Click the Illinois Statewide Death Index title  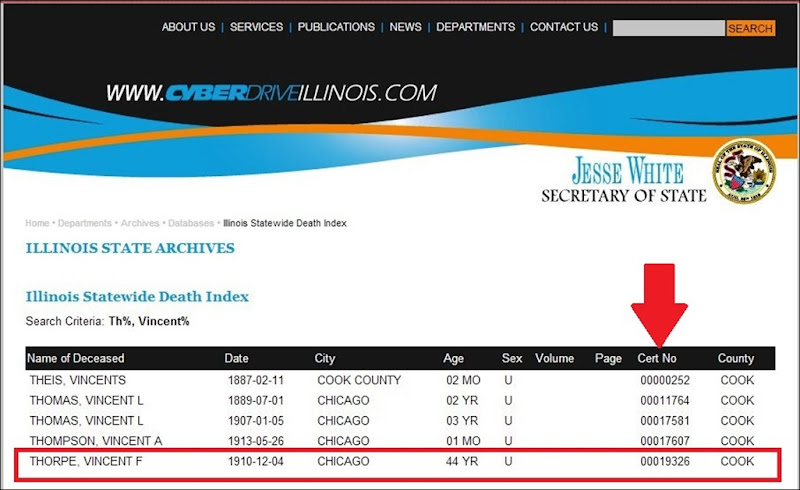[137, 297]
